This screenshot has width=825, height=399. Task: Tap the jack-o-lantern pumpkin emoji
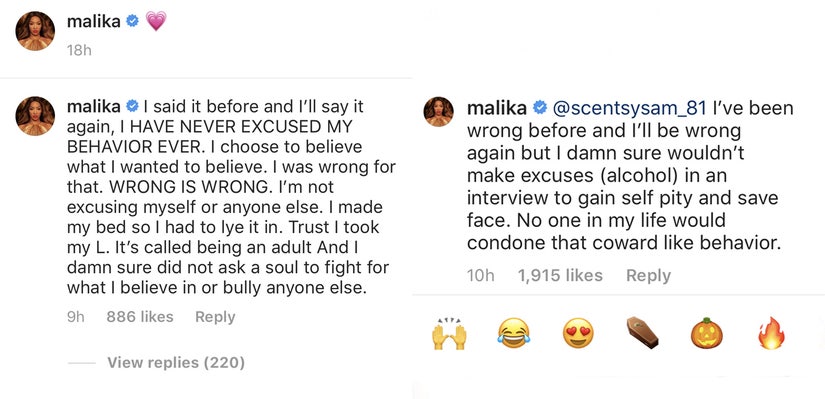point(707,334)
